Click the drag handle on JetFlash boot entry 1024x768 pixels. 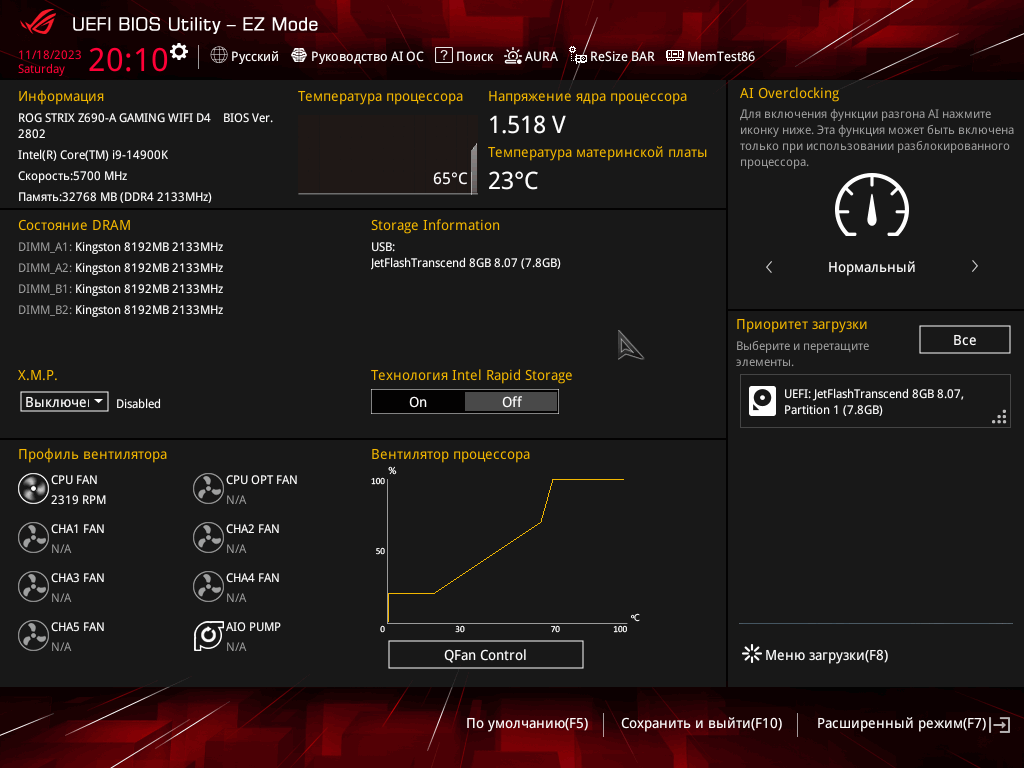point(1000,417)
